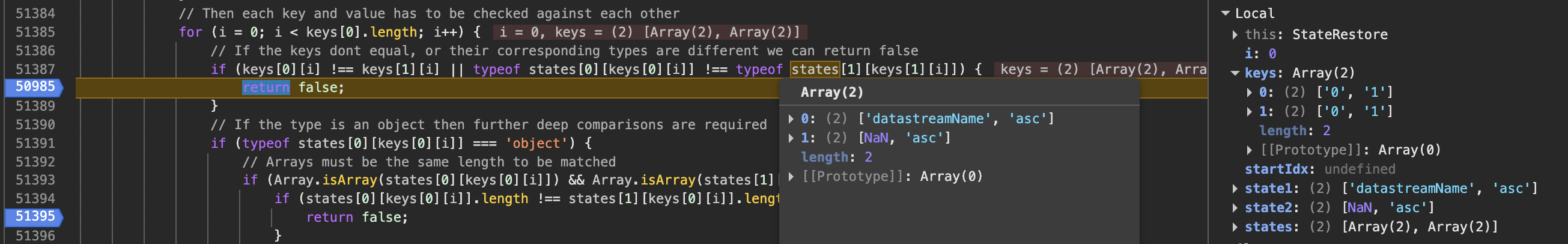Click the highlighted 'return' keyword
The width and height of the screenshot is (1568, 244).
tap(266, 88)
